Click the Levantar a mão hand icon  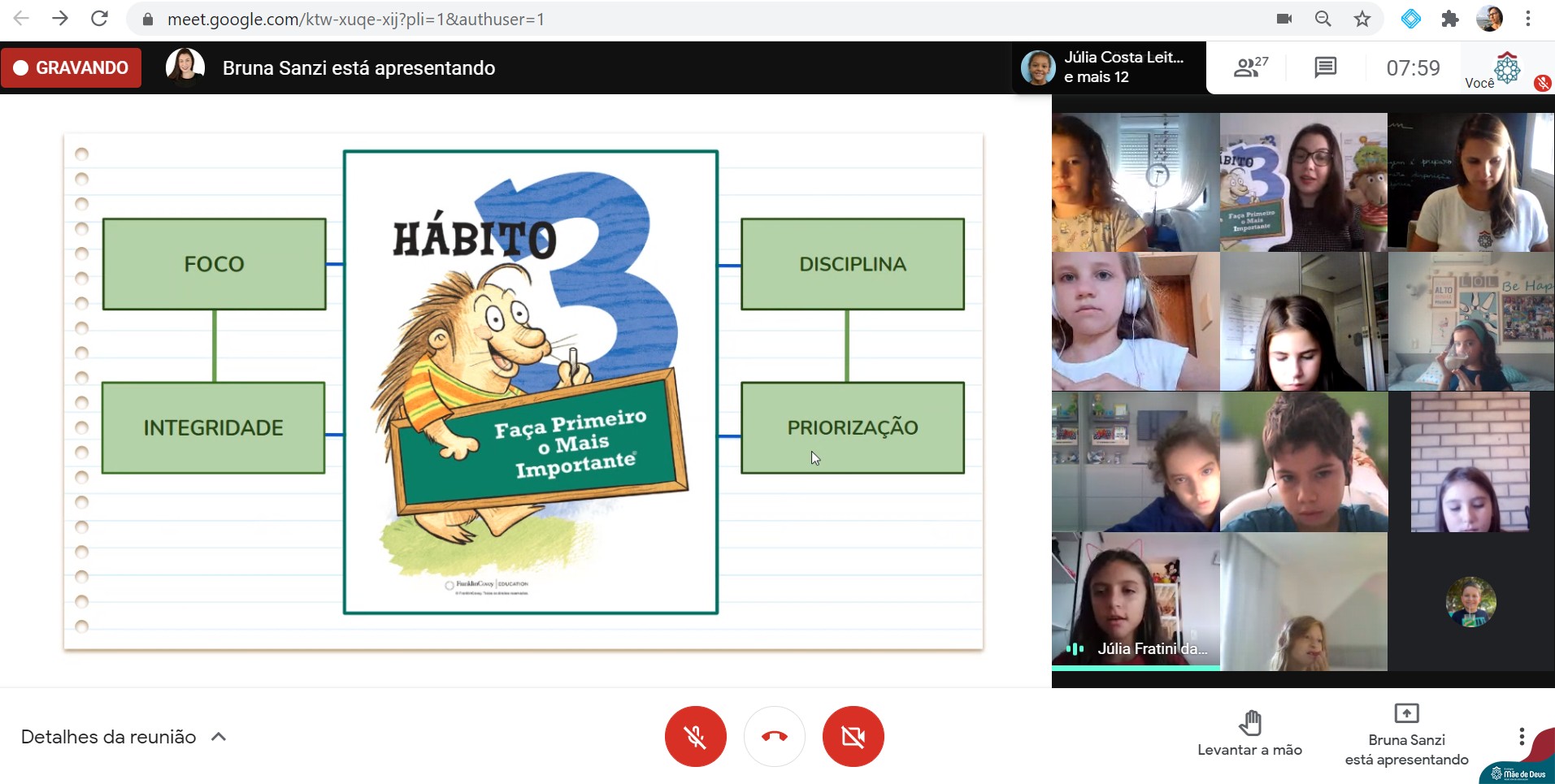[x=1249, y=722]
